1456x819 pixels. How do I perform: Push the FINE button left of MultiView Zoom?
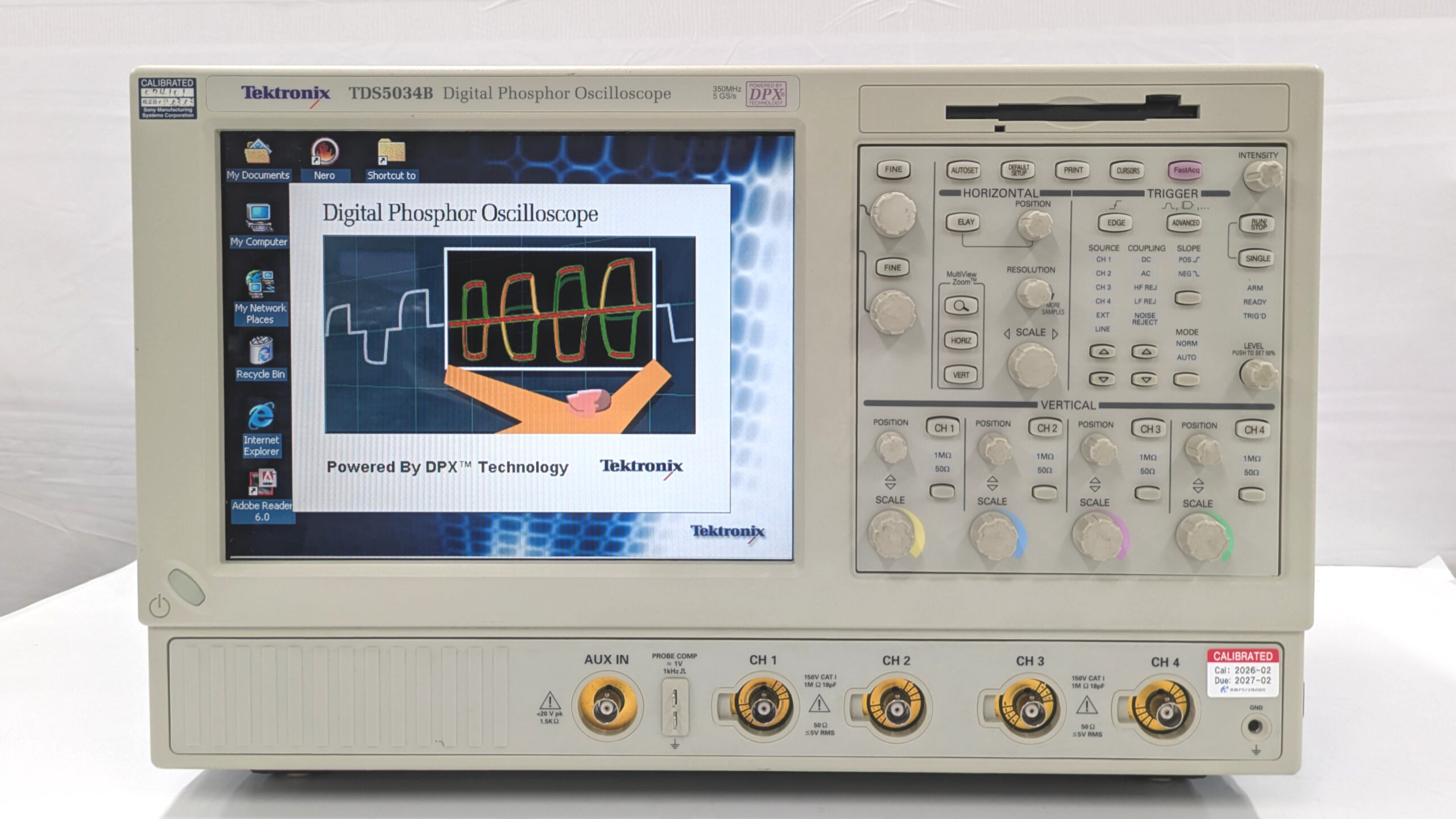892,268
